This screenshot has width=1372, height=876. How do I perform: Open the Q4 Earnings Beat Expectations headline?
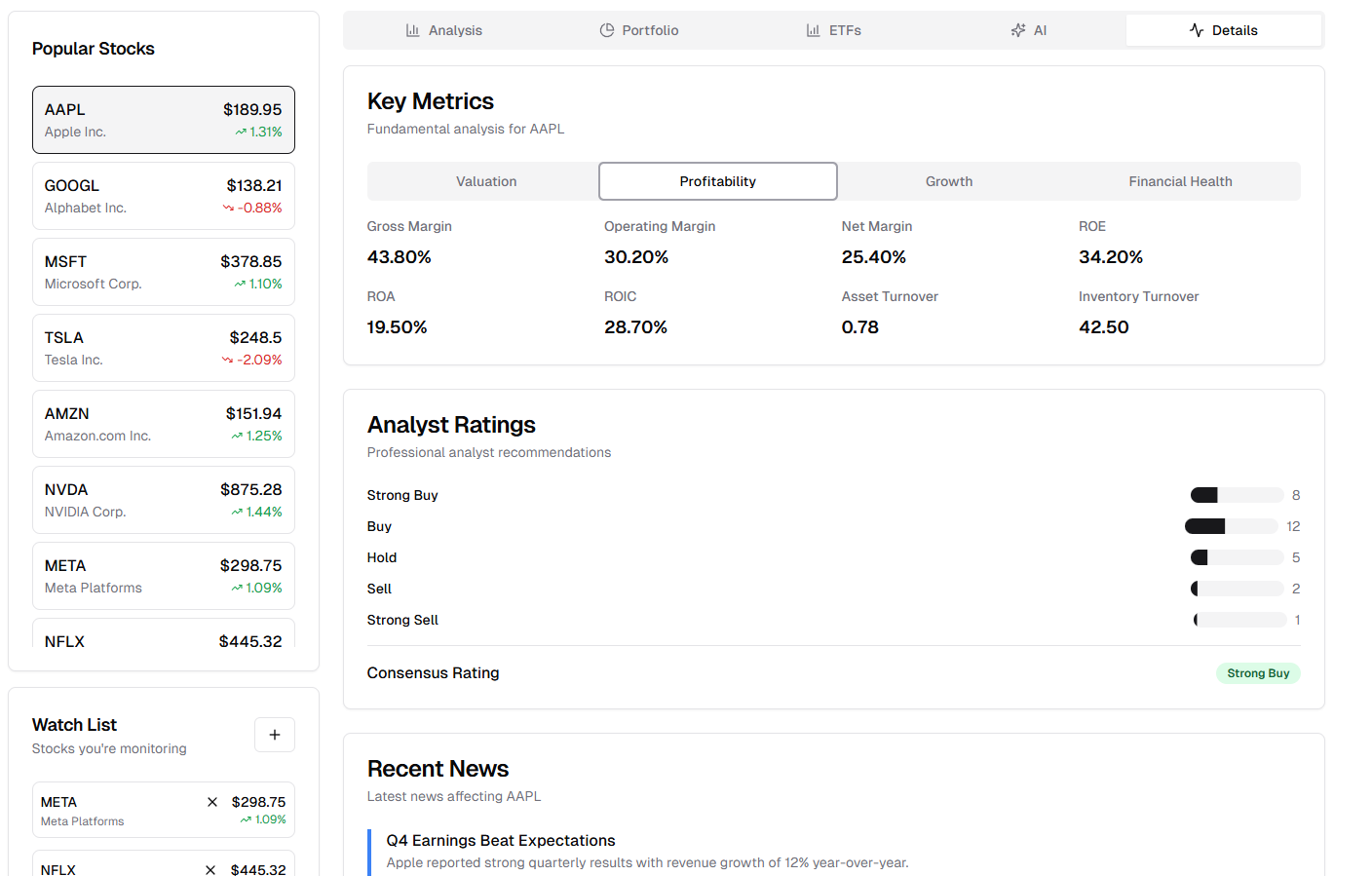click(501, 840)
